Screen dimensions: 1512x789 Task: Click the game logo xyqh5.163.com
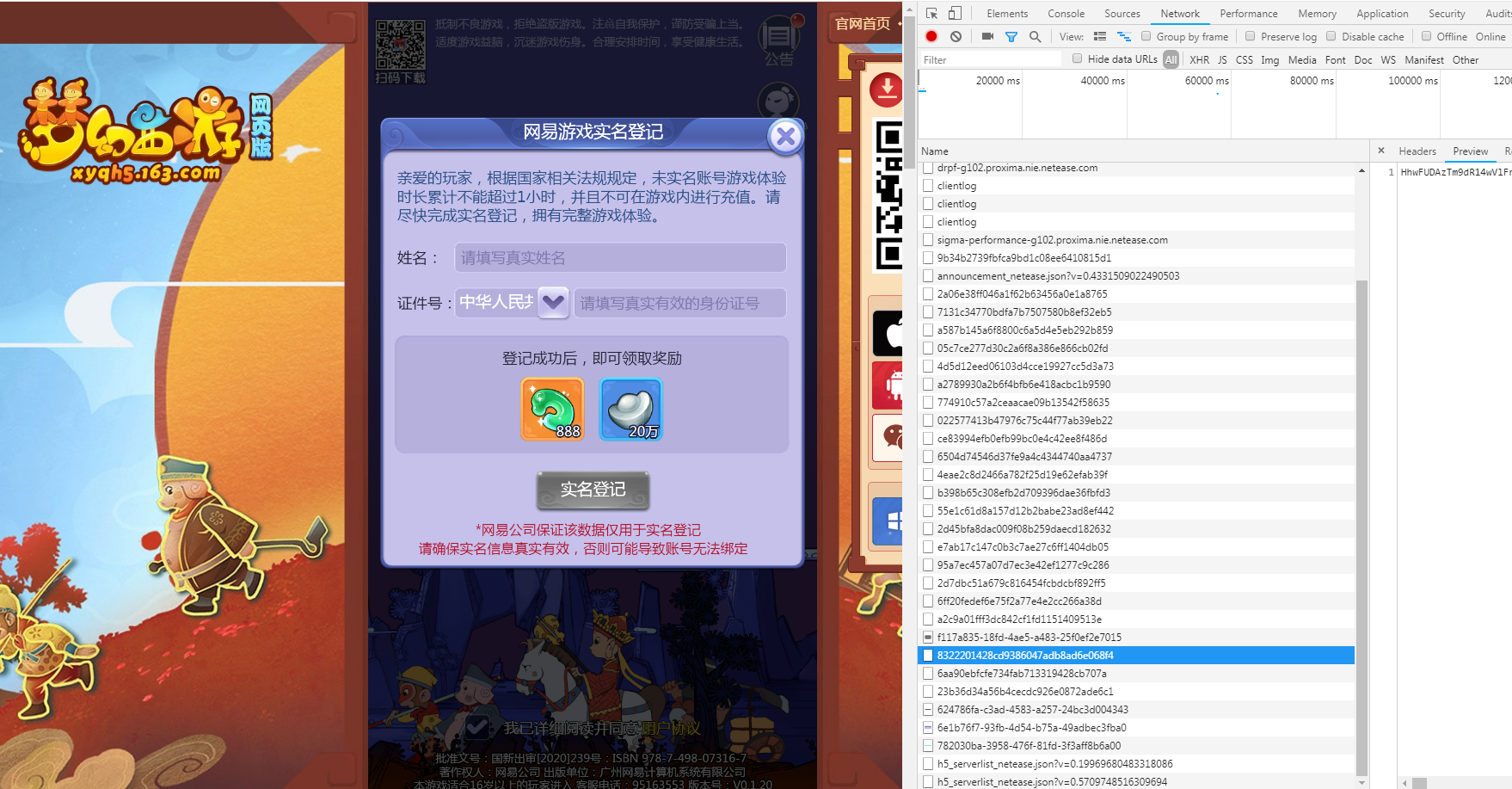click(144, 131)
